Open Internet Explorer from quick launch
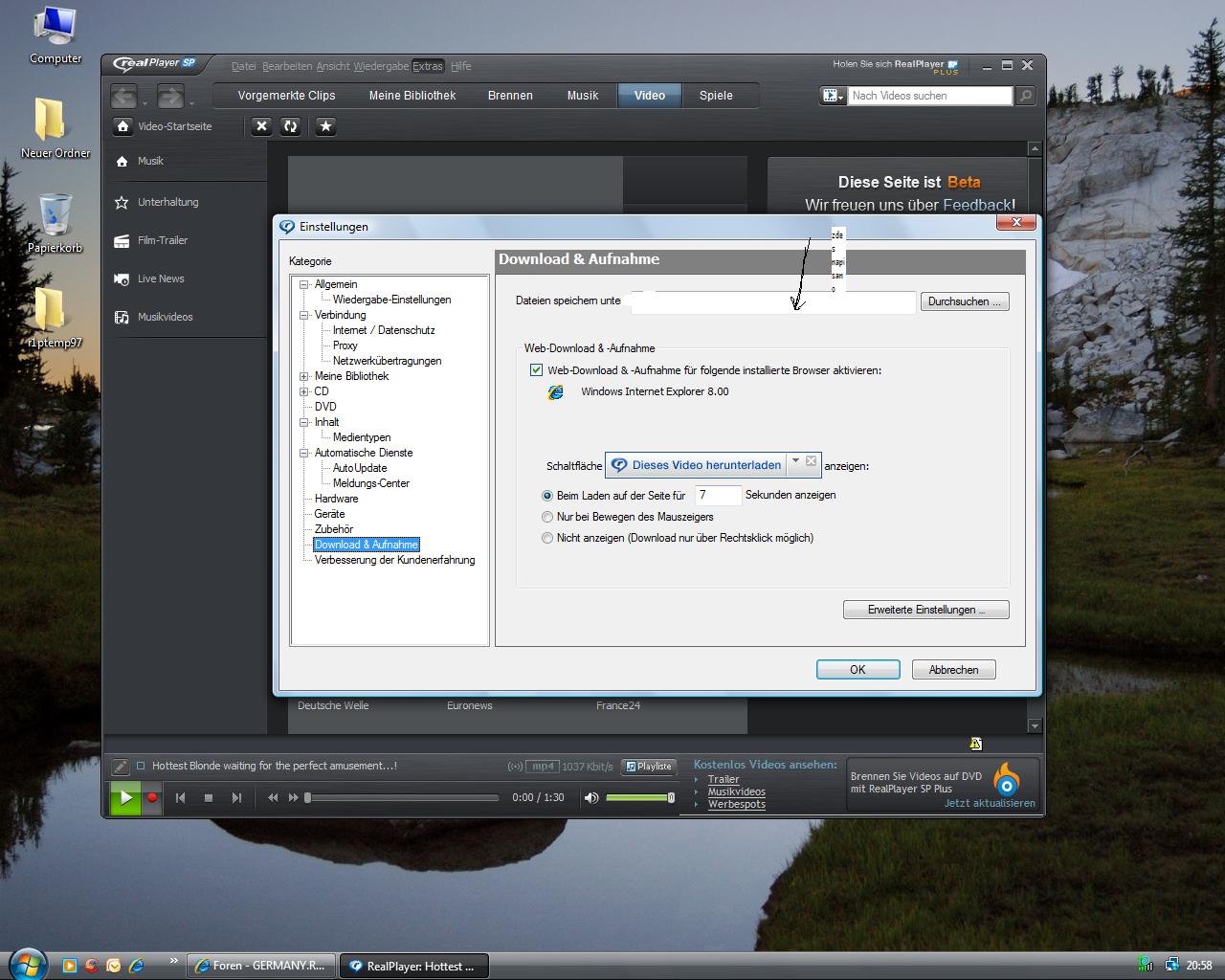Image resolution: width=1225 pixels, height=980 pixels. pyautogui.click(x=136, y=966)
